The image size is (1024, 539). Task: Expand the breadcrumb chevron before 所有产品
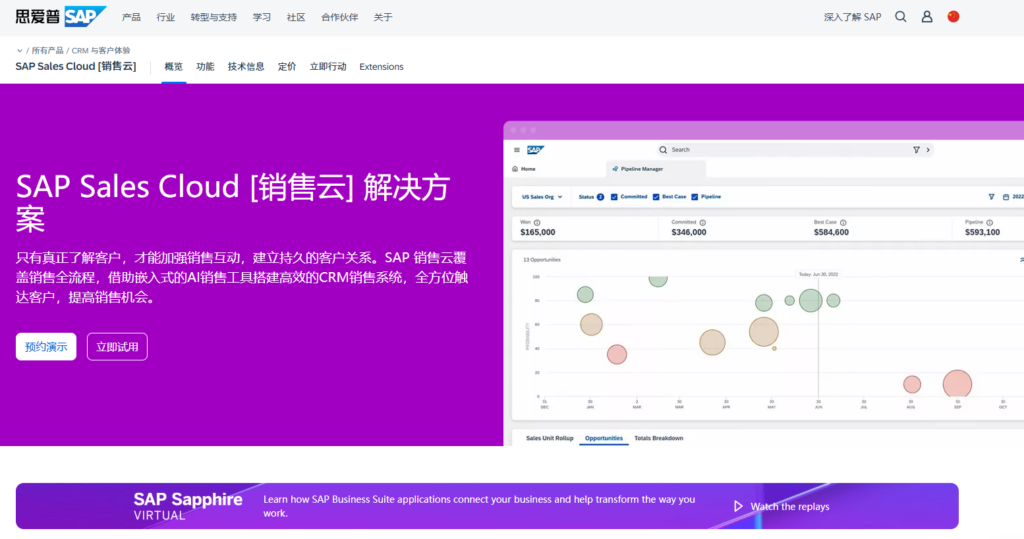coord(20,50)
